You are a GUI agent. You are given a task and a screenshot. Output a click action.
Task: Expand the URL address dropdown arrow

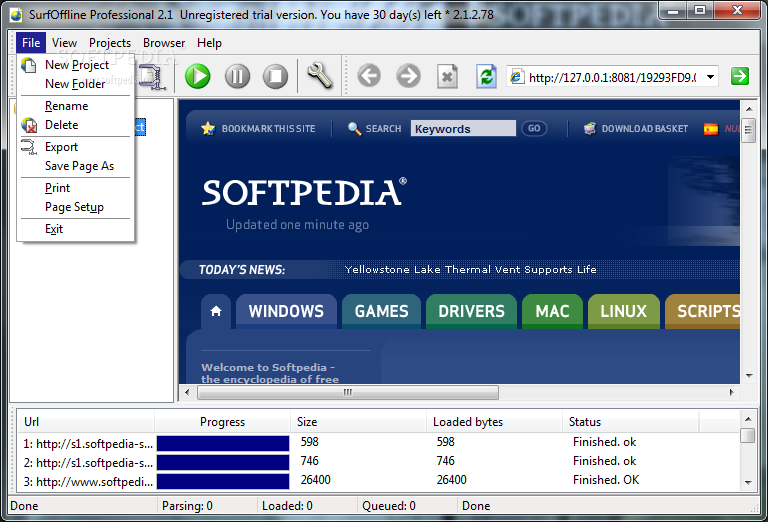click(x=711, y=77)
